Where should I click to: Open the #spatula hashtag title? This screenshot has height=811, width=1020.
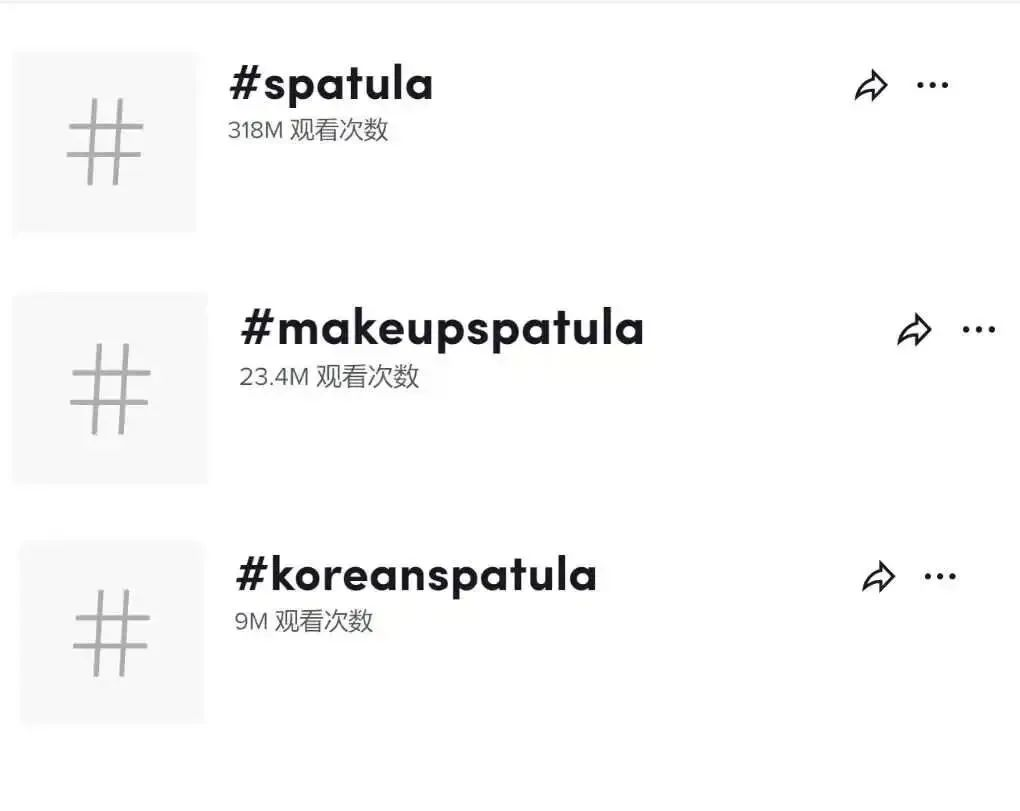coord(331,85)
